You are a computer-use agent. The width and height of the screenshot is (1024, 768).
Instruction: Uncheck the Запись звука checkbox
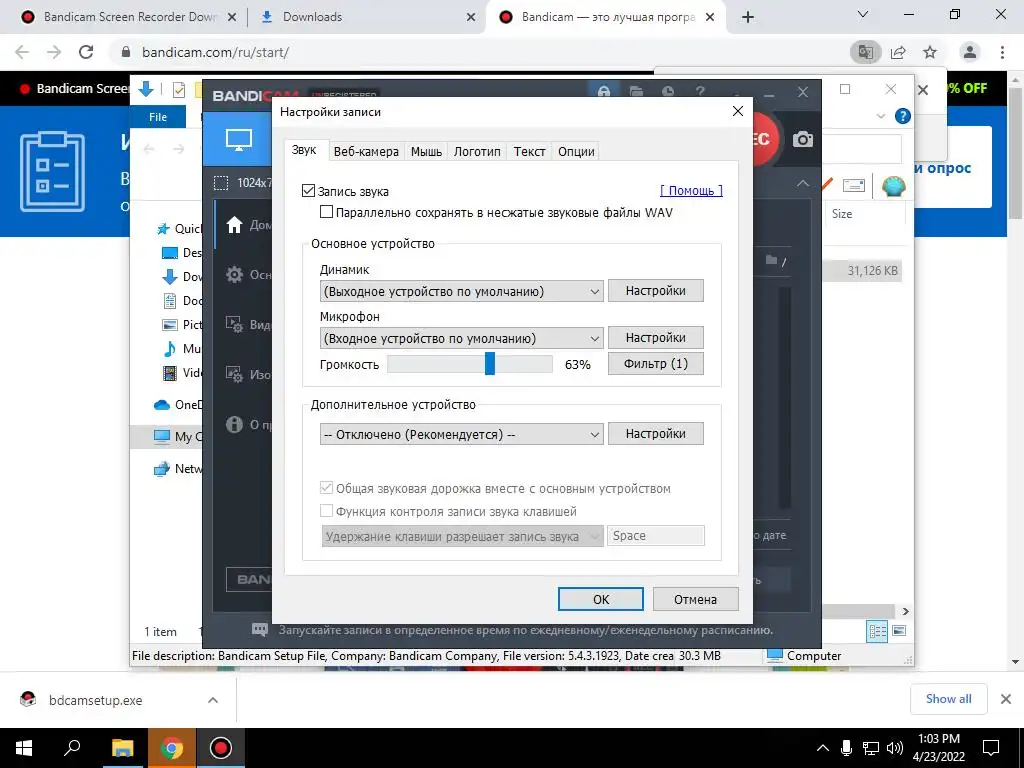pyautogui.click(x=308, y=191)
